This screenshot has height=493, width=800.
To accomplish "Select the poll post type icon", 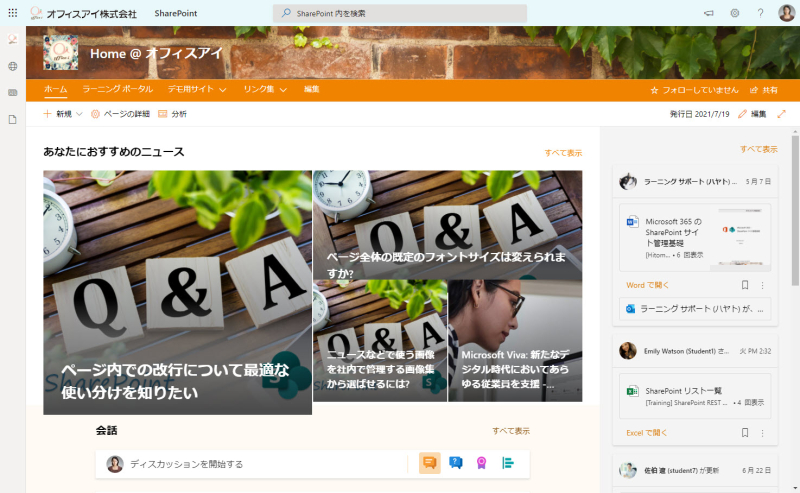I will 508,463.
